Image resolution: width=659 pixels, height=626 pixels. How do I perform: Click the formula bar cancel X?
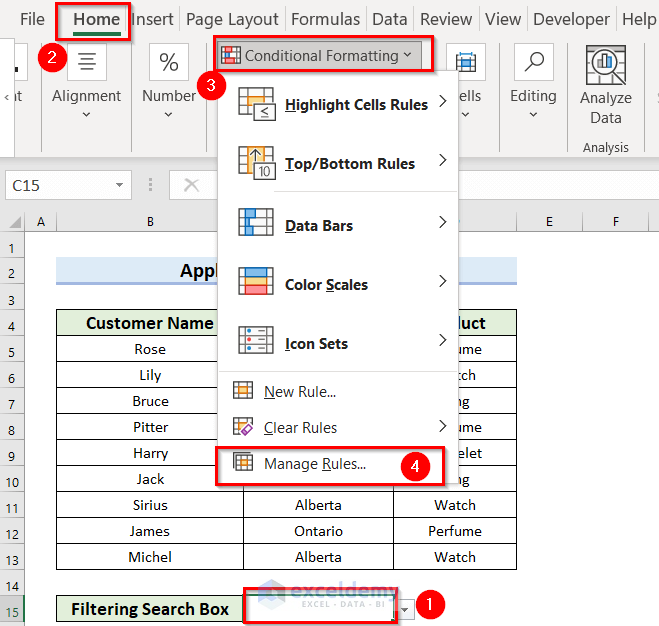(x=192, y=185)
